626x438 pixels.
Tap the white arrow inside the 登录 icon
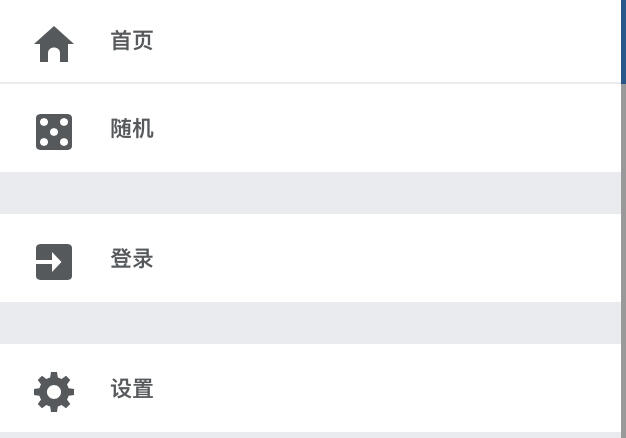[49, 262]
